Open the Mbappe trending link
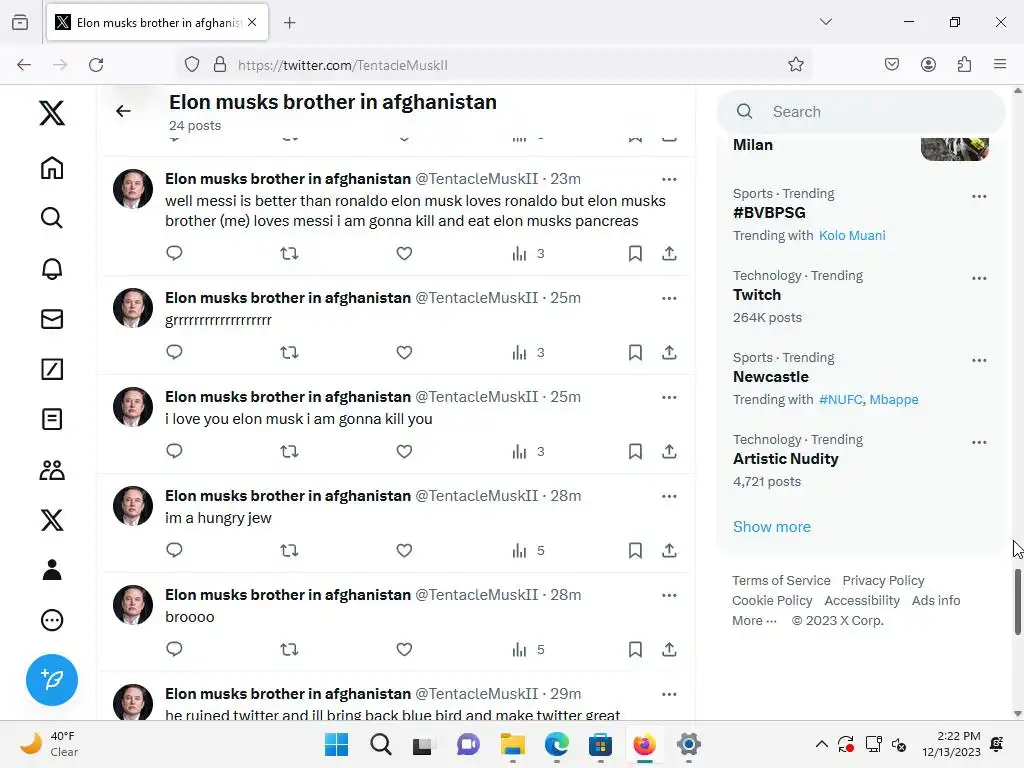The width and height of the screenshot is (1024, 768). click(x=893, y=399)
